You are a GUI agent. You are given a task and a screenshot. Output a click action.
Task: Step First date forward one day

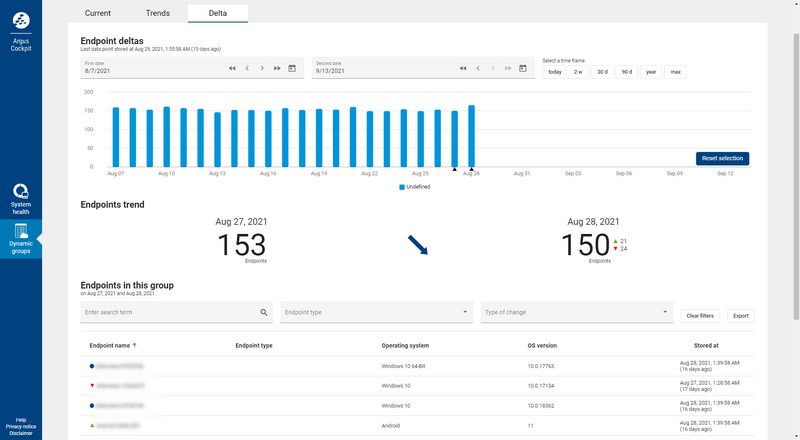262,68
